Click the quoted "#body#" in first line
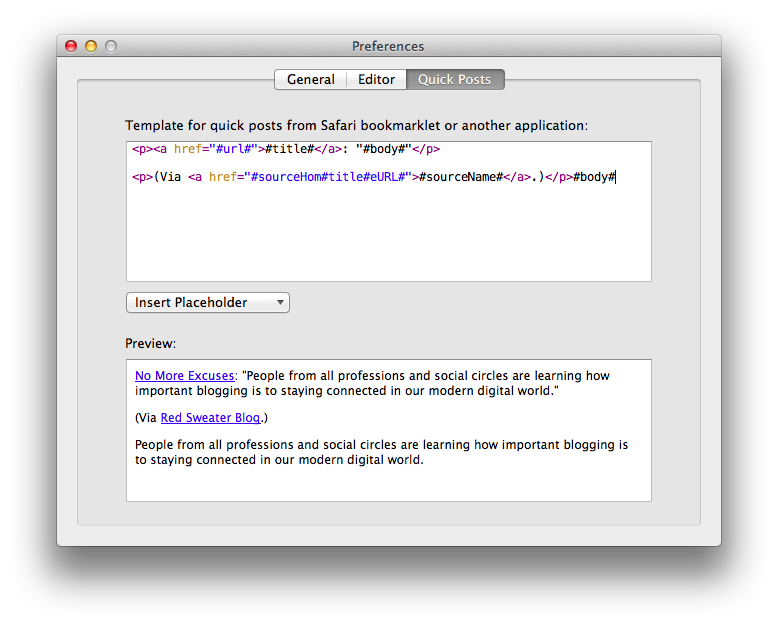 (x=384, y=149)
